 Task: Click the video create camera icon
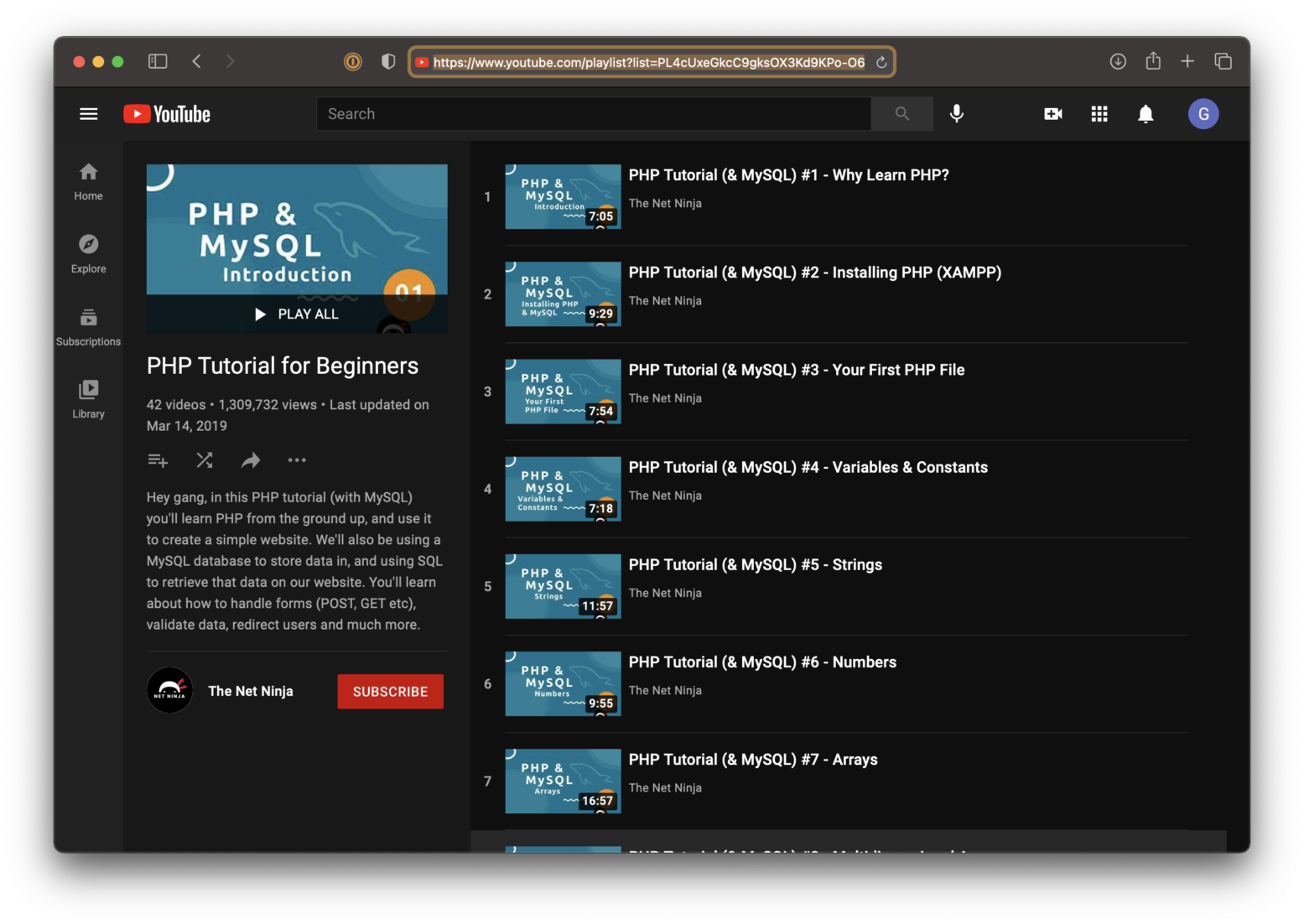click(x=1053, y=113)
